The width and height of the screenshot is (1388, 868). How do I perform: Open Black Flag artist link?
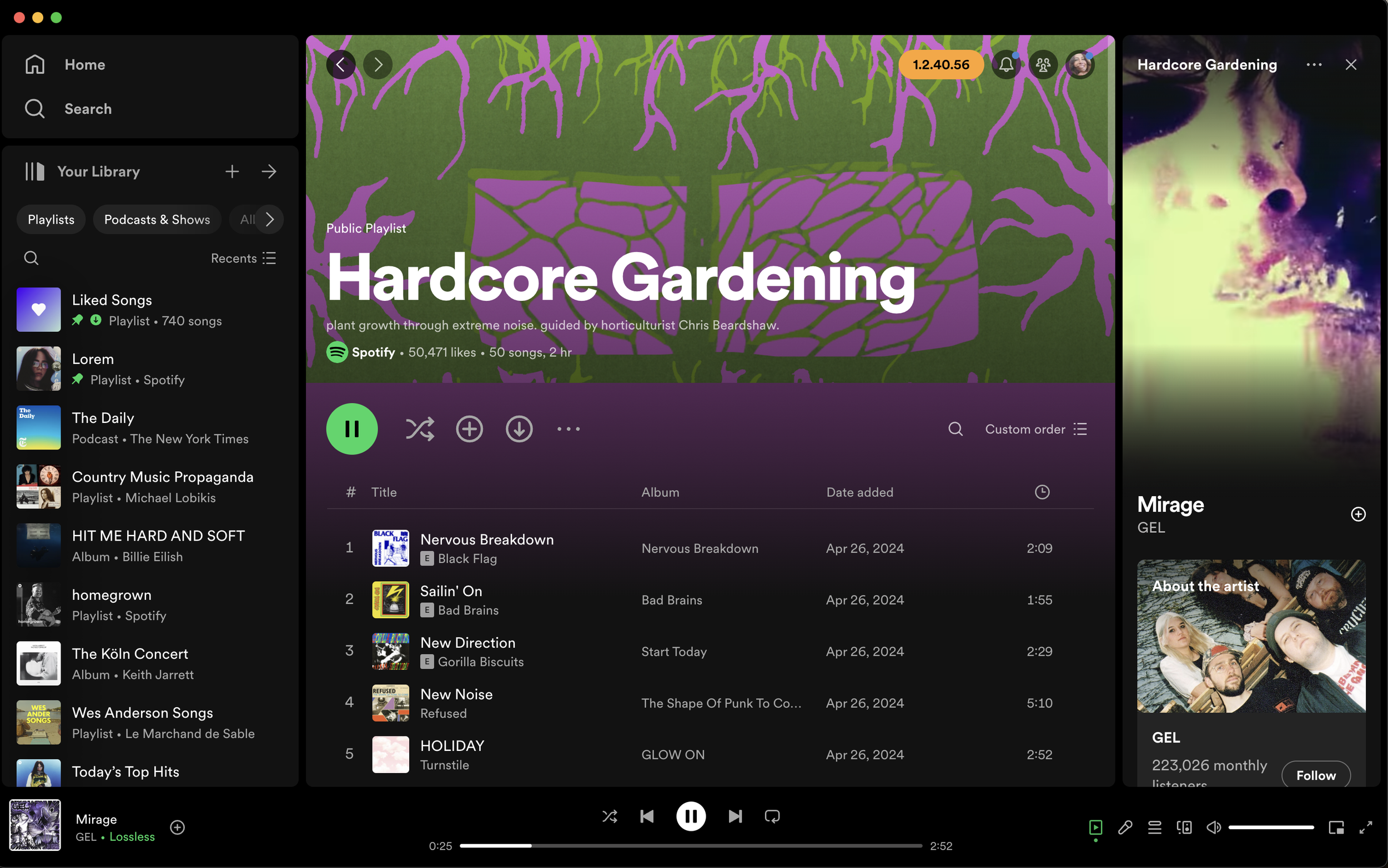coord(467,558)
